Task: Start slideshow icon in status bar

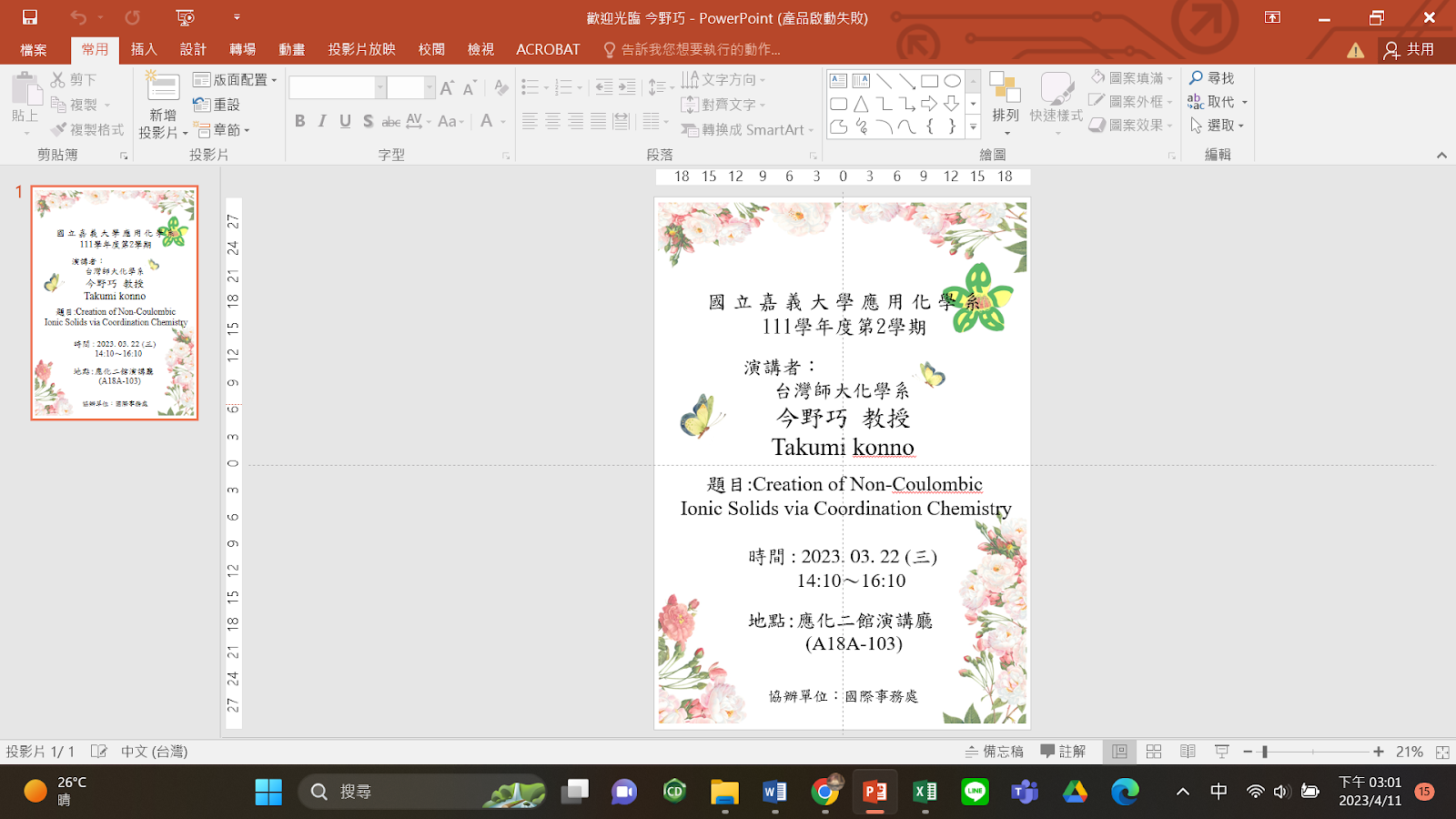Action: [x=1221, y=752]
